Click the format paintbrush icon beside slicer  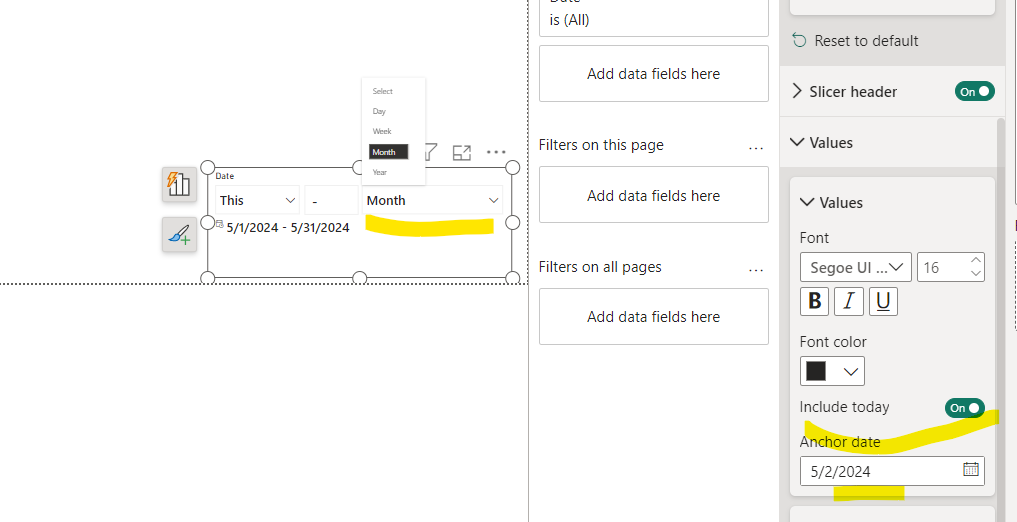[x=179, y=234]
